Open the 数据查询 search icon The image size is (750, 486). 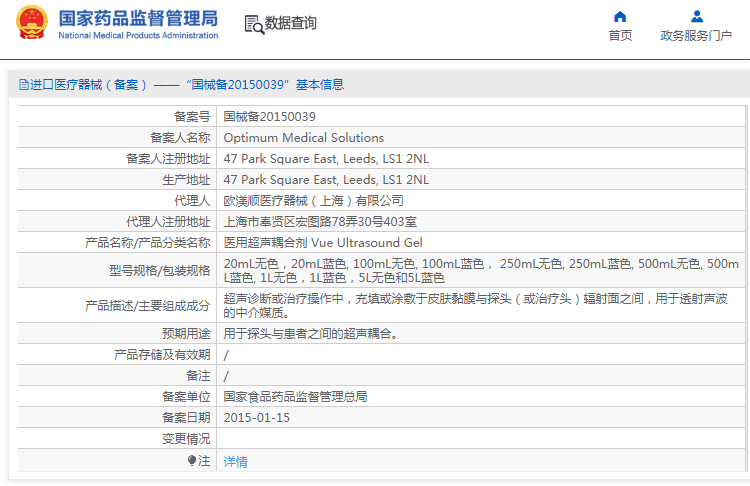(x=254, y=24)
